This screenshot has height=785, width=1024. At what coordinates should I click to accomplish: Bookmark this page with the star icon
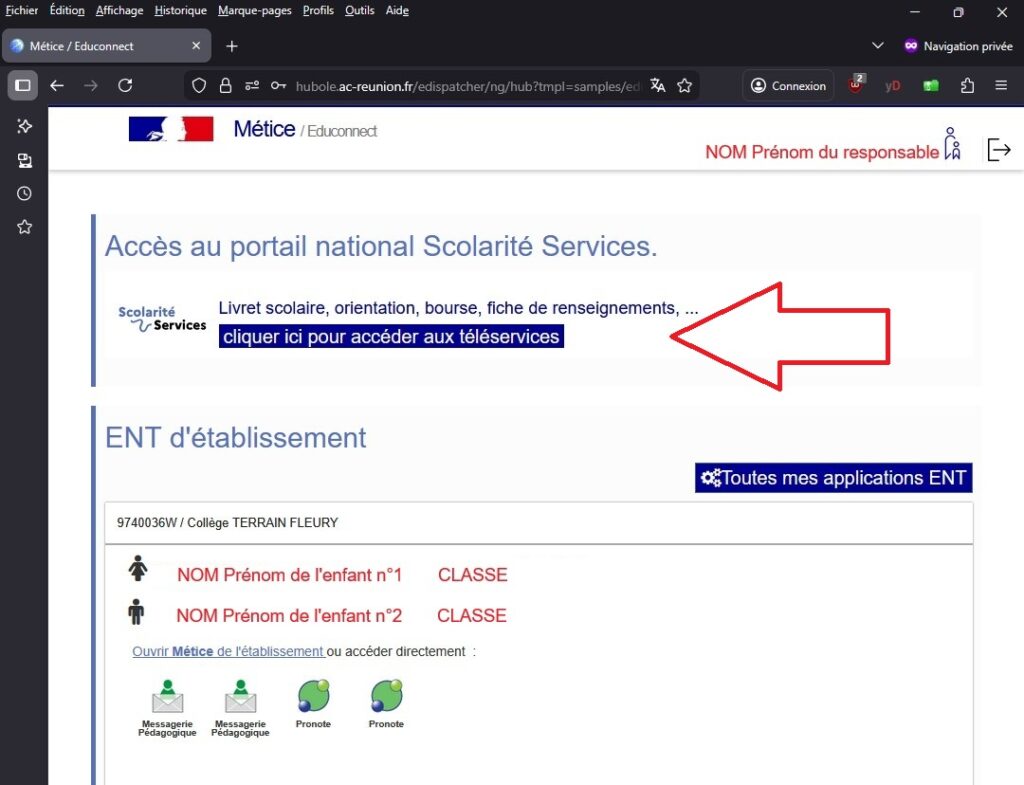coord(685,86)
